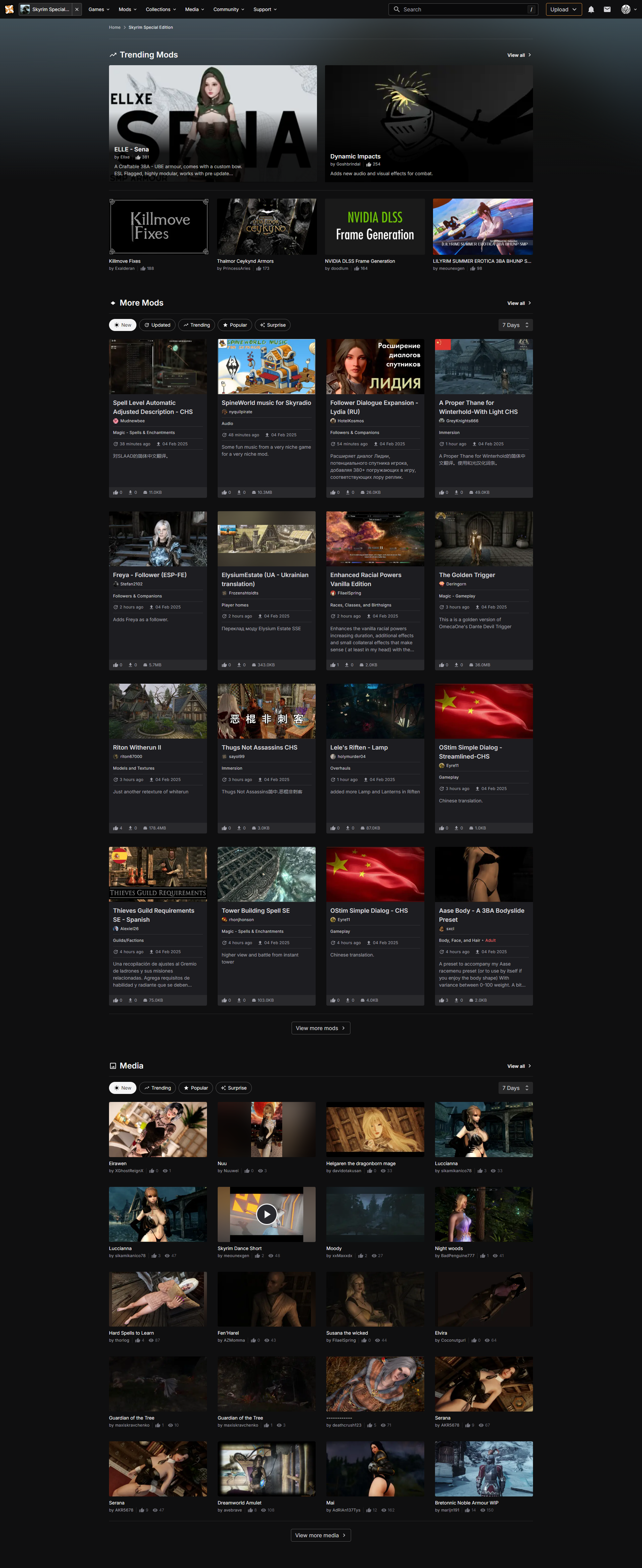Open the notifications bell icon
The width and height of the screenshot is (642, 1568).
pyautogui.click(x=591, y=9)
